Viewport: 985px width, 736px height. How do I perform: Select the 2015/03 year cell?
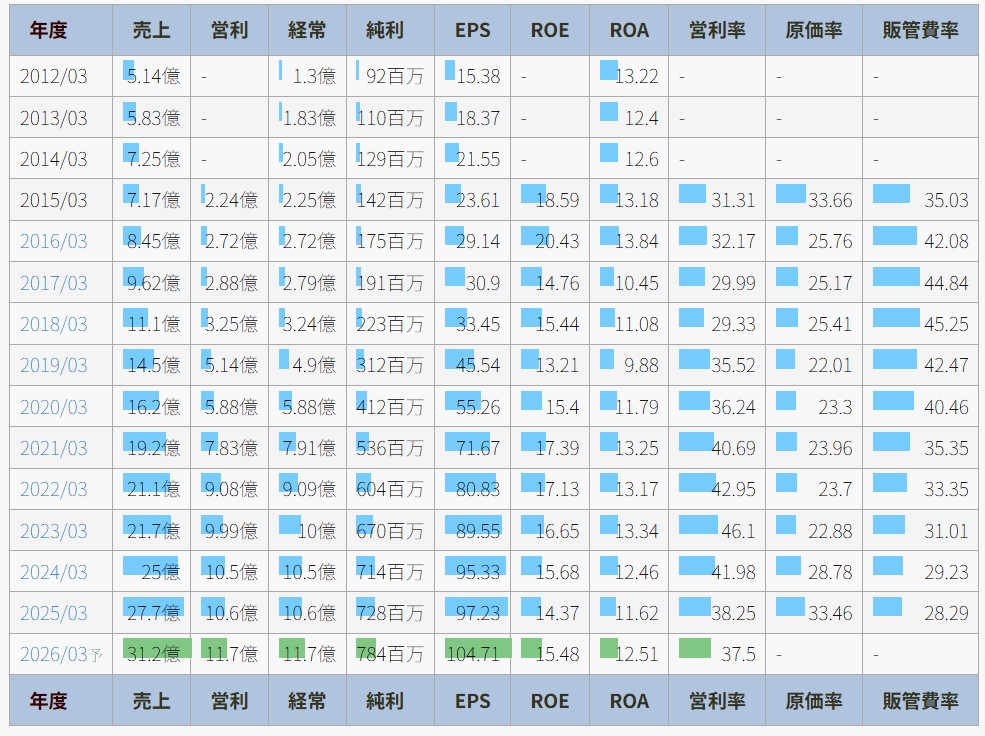[x=61, y=200]
